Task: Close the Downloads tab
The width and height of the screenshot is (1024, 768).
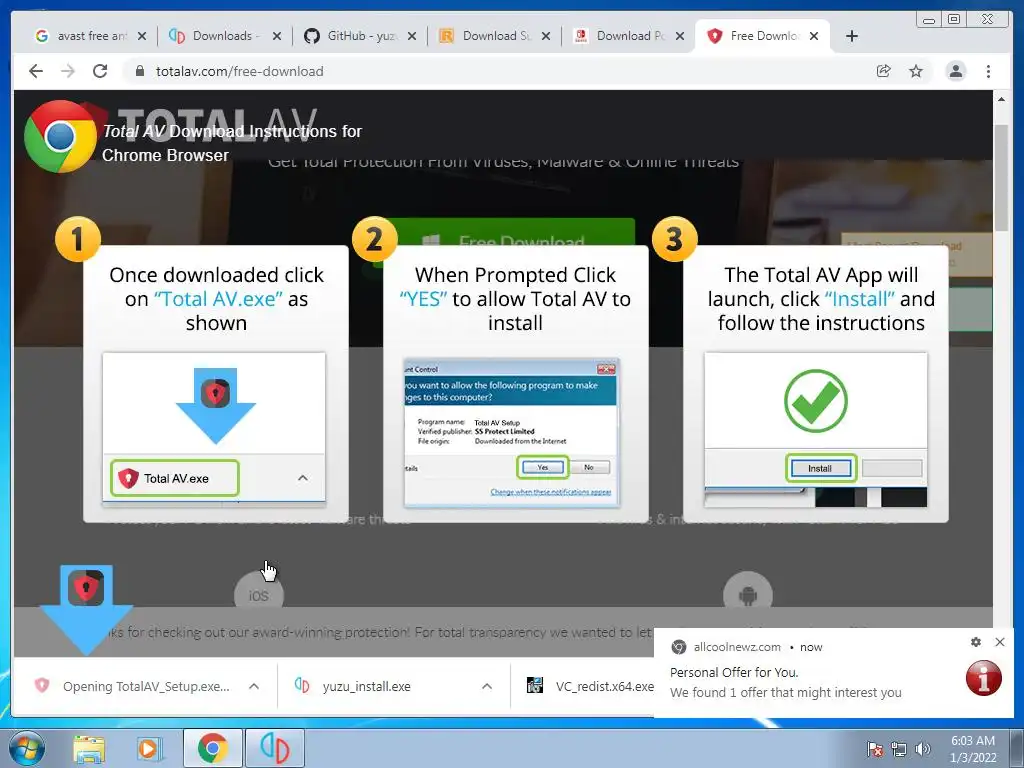Action: click(277, 36)
